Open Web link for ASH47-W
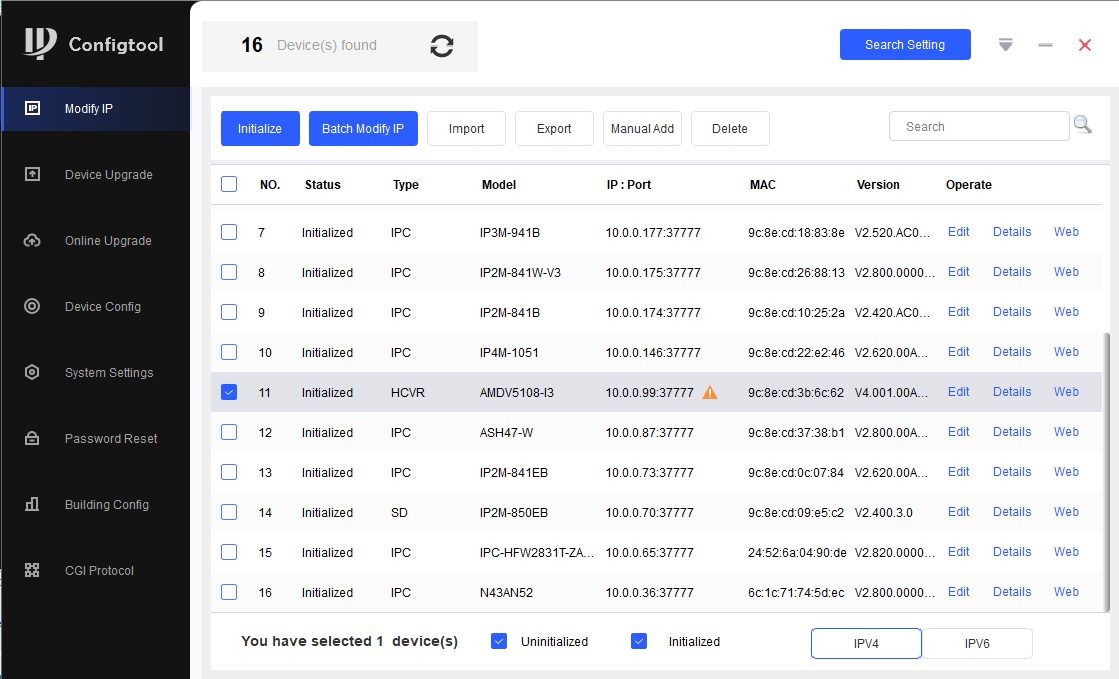This screenshot has height=679, width=1119. [1066, 432]
